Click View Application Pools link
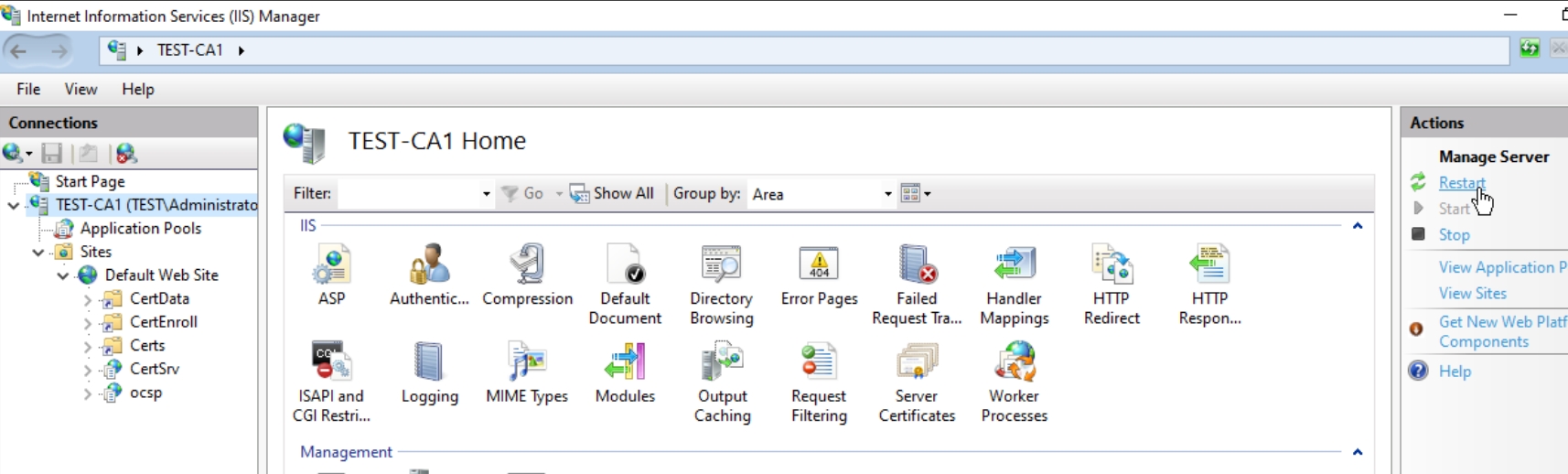Image resolution: width=1568 pixels, height=474 pixels. click(1503, 267)
